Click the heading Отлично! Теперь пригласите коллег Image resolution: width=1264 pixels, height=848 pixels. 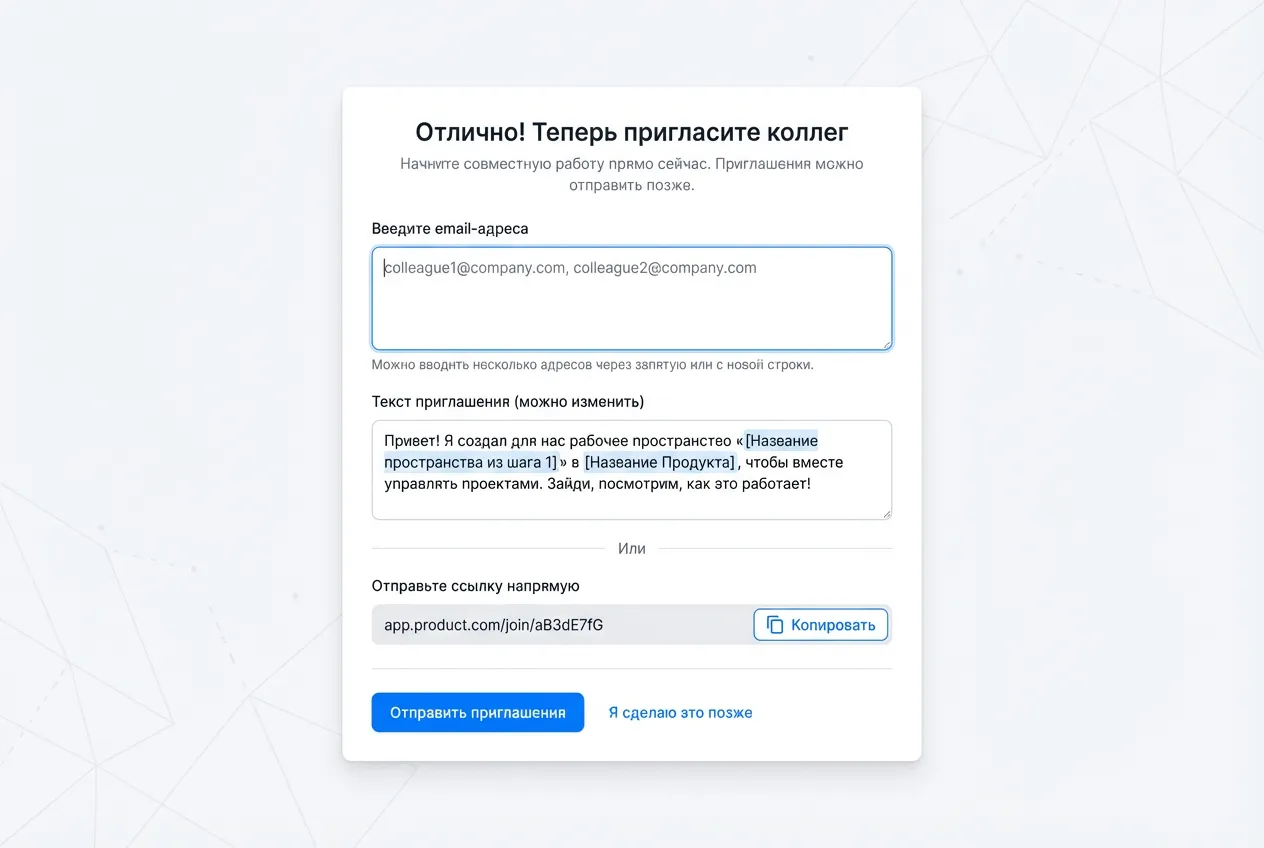tap(631, 132)
